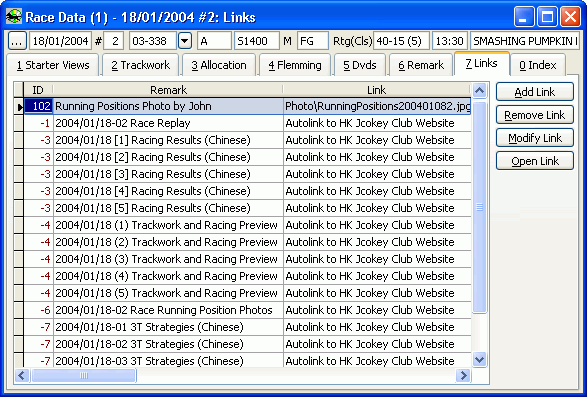Click the Link column header

click(x=377, y=90)
